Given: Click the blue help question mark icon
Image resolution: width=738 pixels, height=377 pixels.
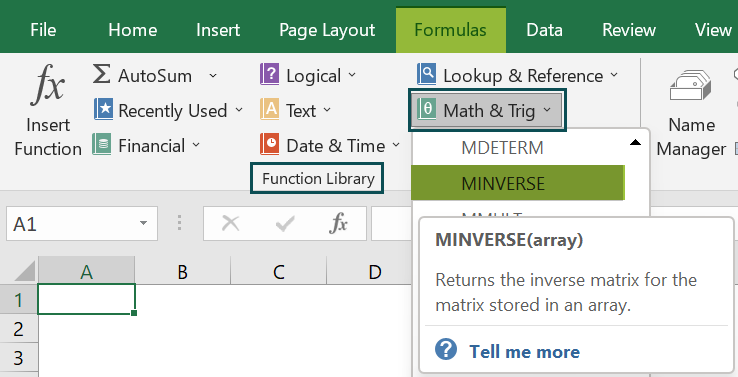Looking at the screenshot, I should 446,350.
